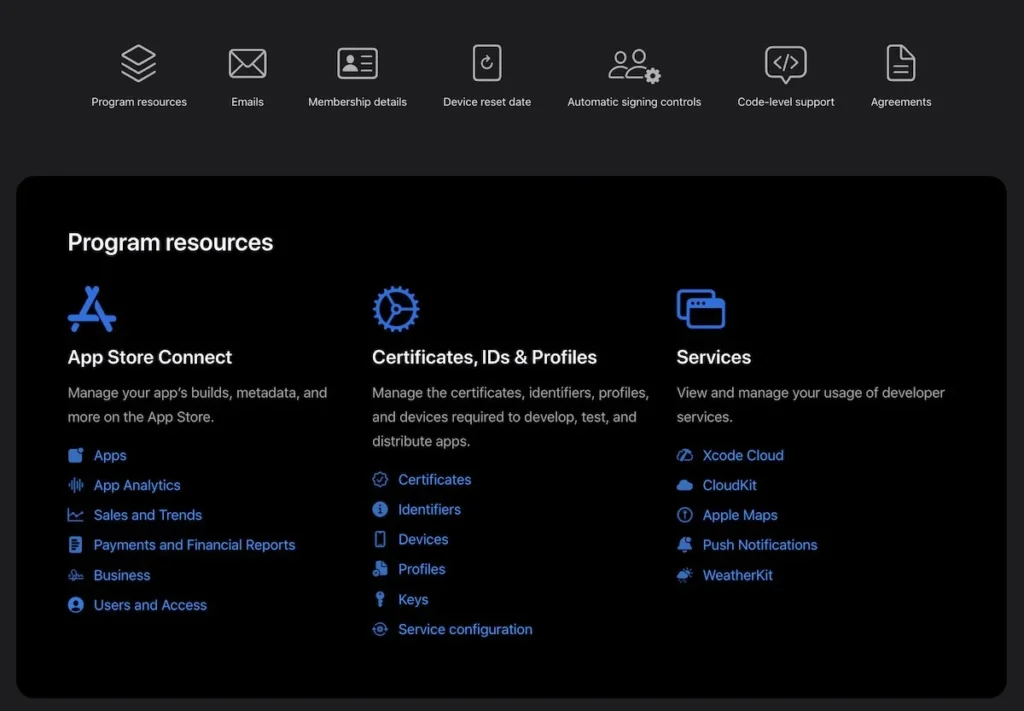
Task: Open the Agreements document icon
Action: click(x=901, y=63)
